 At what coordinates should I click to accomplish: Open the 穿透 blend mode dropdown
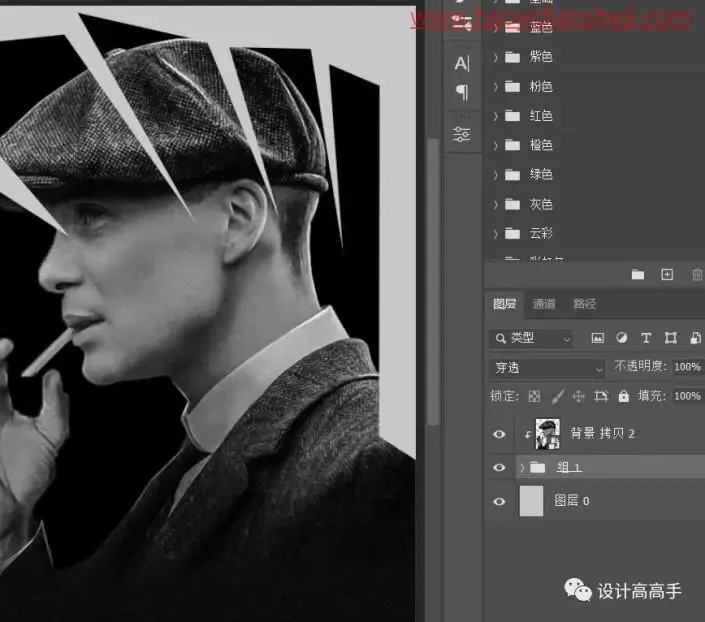tap(547, 368)
